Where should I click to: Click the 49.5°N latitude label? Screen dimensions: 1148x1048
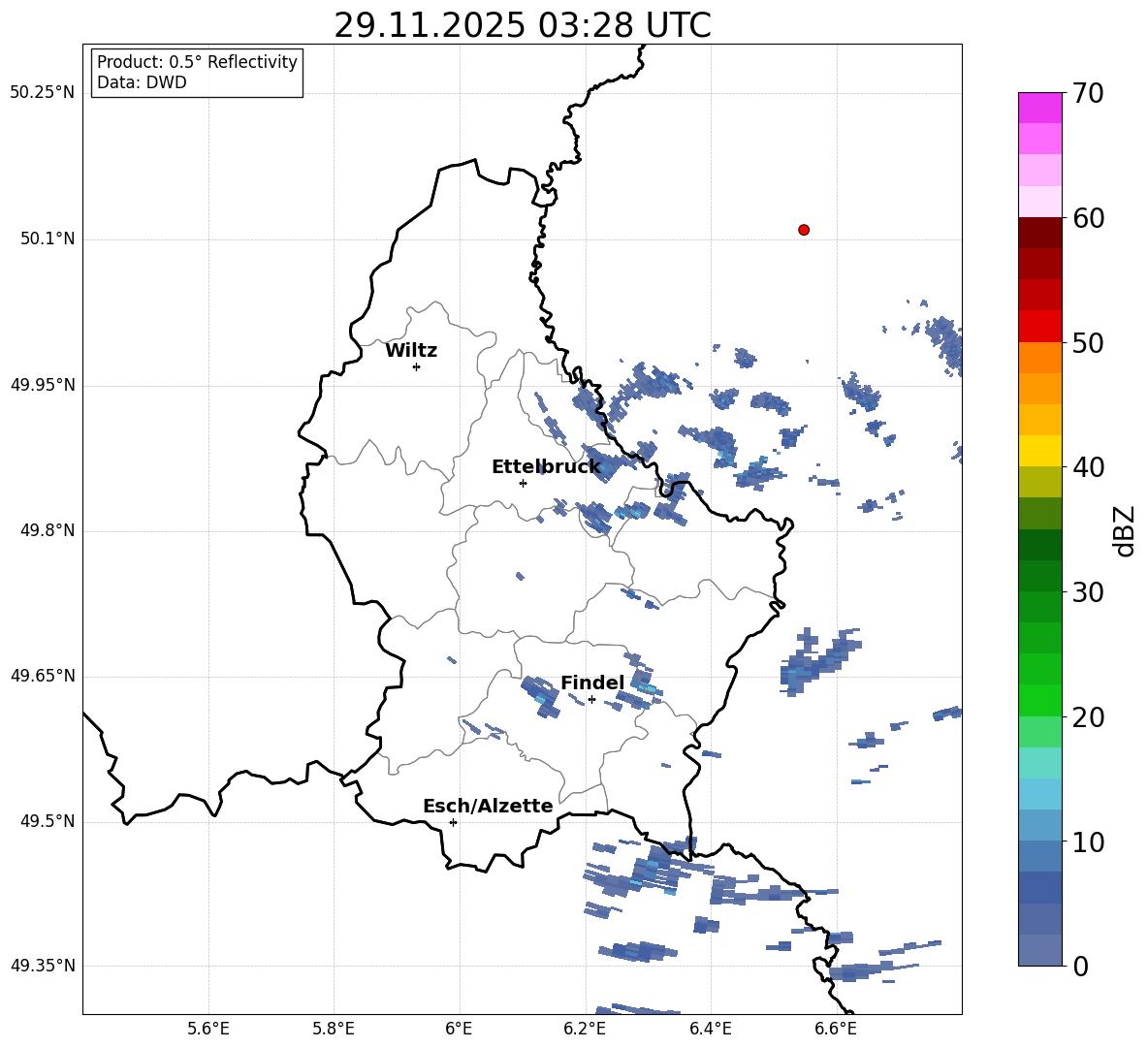[x=47, y=821]
